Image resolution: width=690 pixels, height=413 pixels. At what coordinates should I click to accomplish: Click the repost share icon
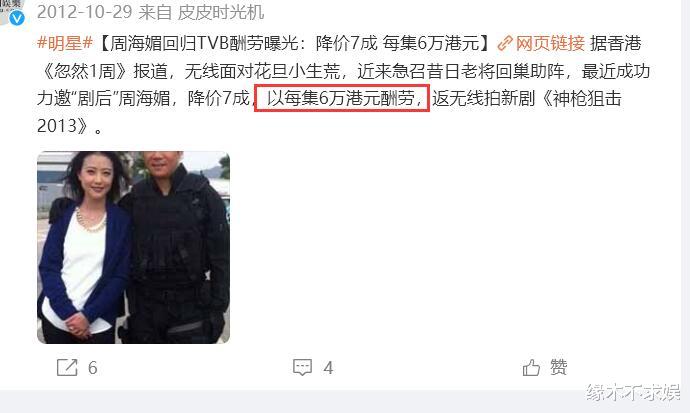coord(67,367)
